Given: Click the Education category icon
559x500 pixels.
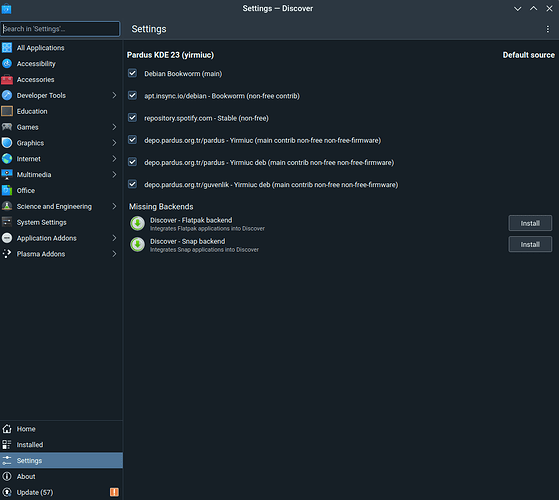Looking at the screenshot, I should pyautogui.click(x=7, y=111).
